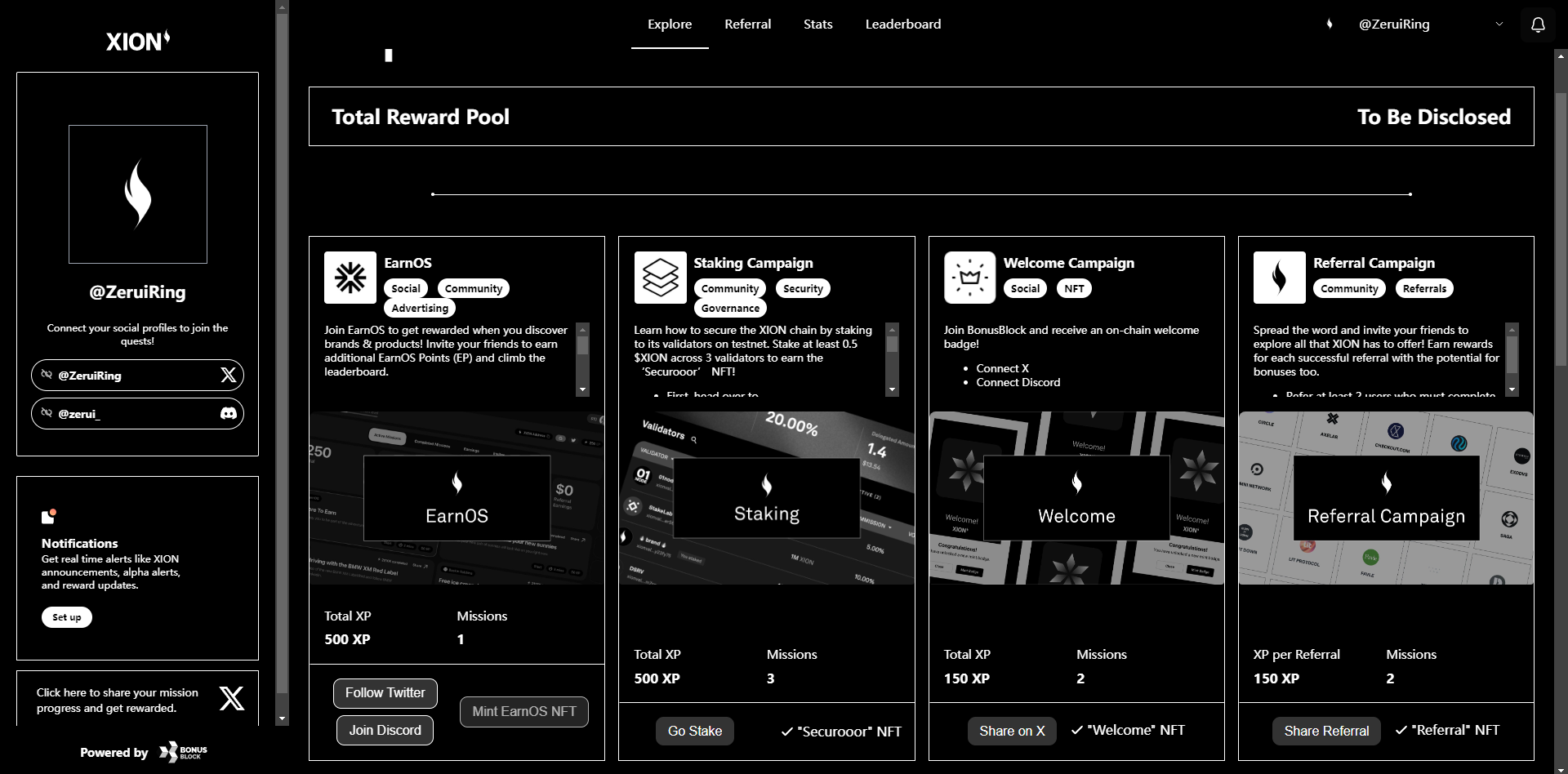
Task: Click the Follow Twitter button
Action: [385, 693]
